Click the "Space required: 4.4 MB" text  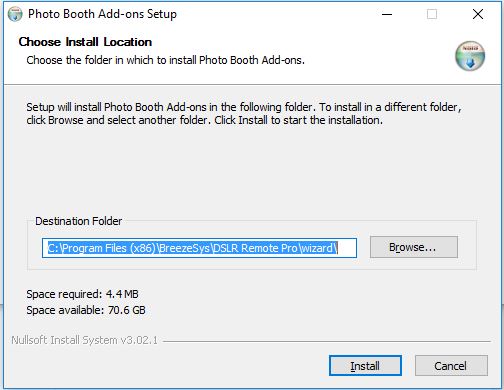[x=82, y=294]
